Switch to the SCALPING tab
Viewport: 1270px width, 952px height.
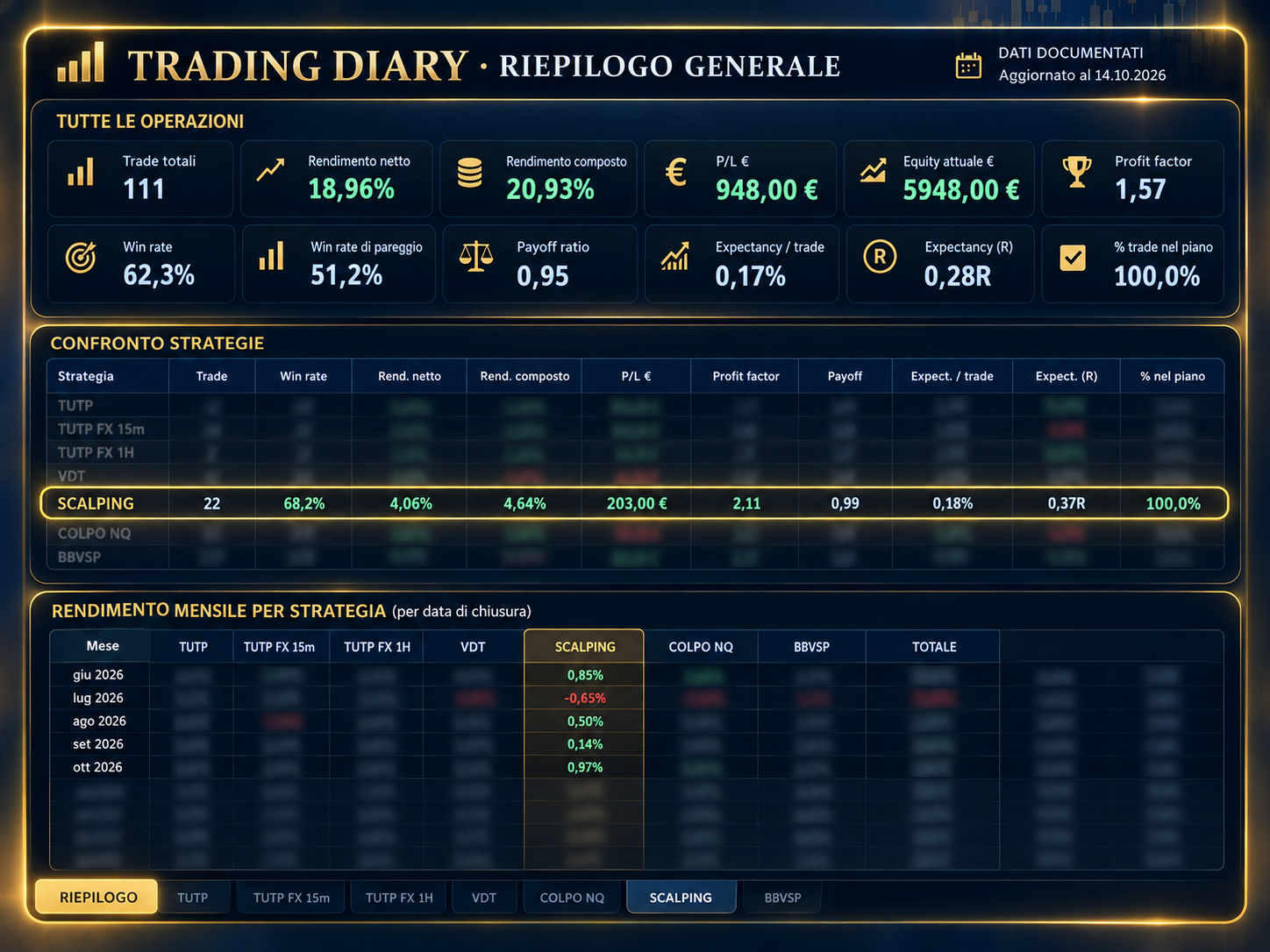coord(681,898)
